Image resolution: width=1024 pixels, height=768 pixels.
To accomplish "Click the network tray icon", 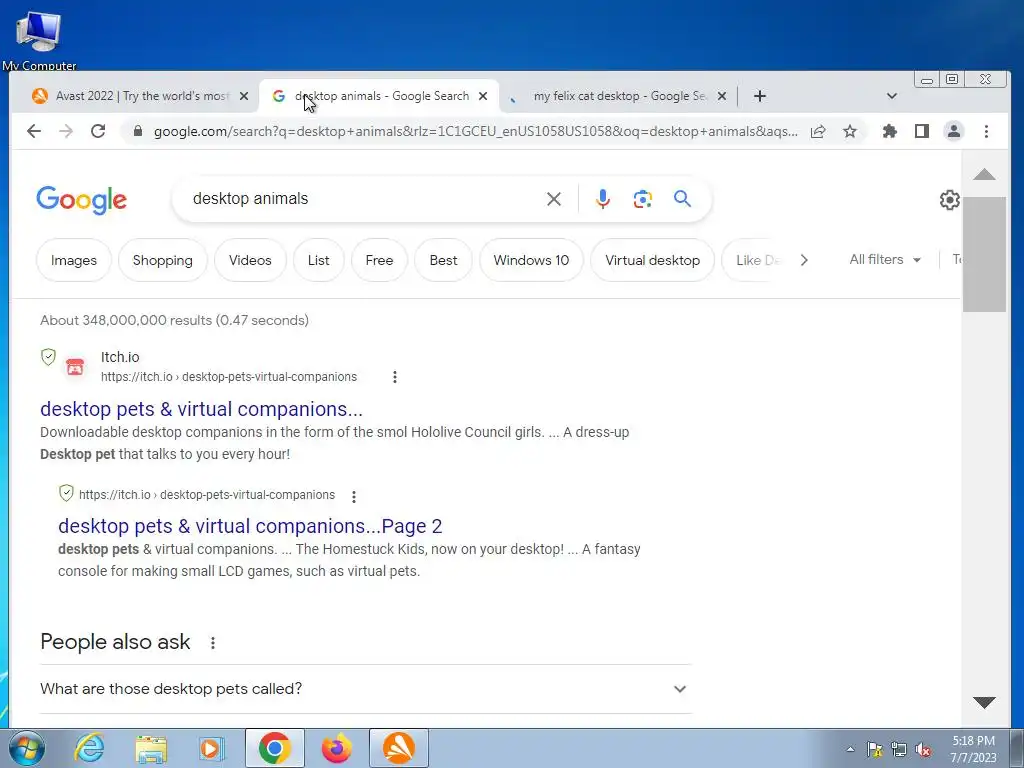I will [899, 750].
